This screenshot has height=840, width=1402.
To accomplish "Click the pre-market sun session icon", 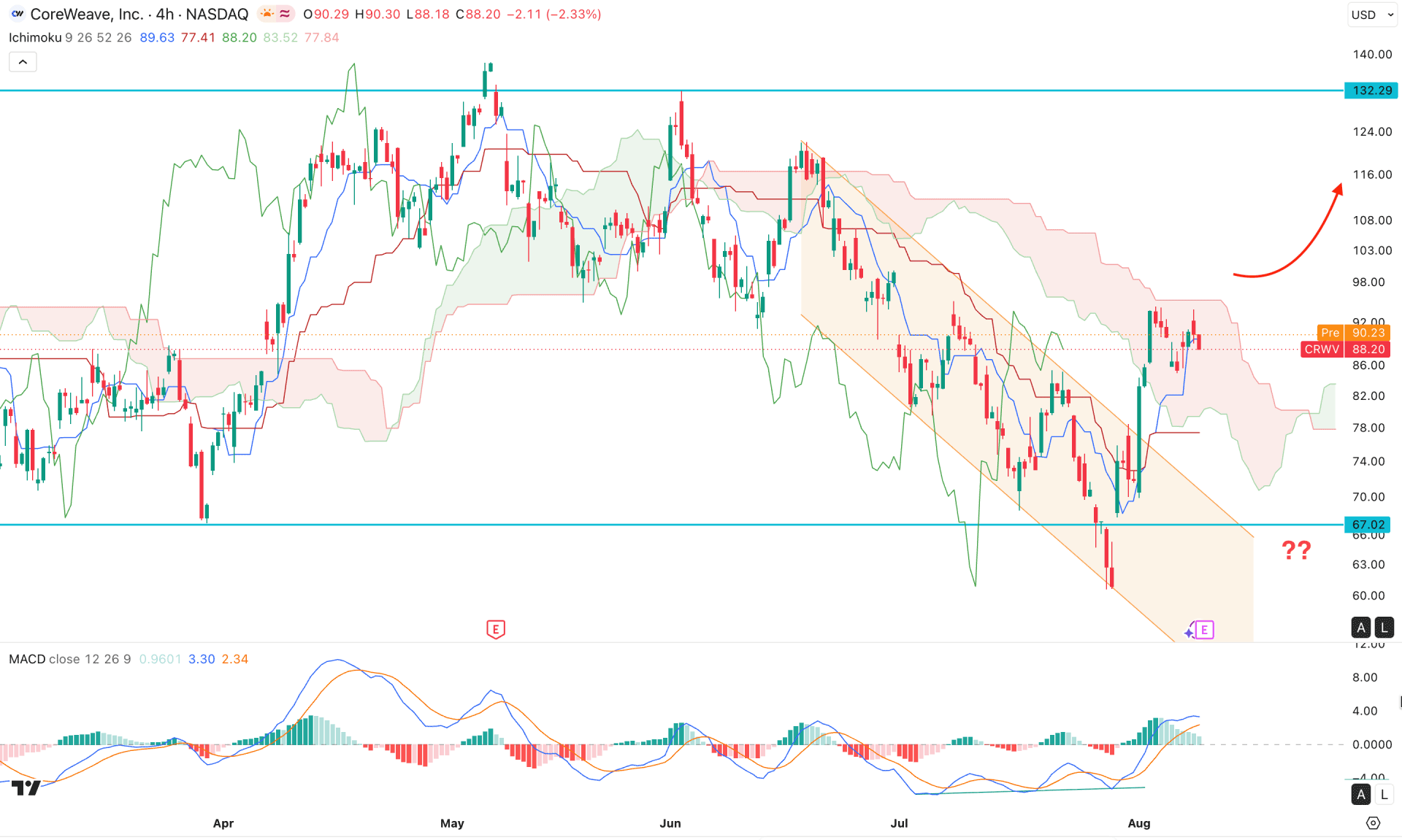I will (x=267, y=14).
